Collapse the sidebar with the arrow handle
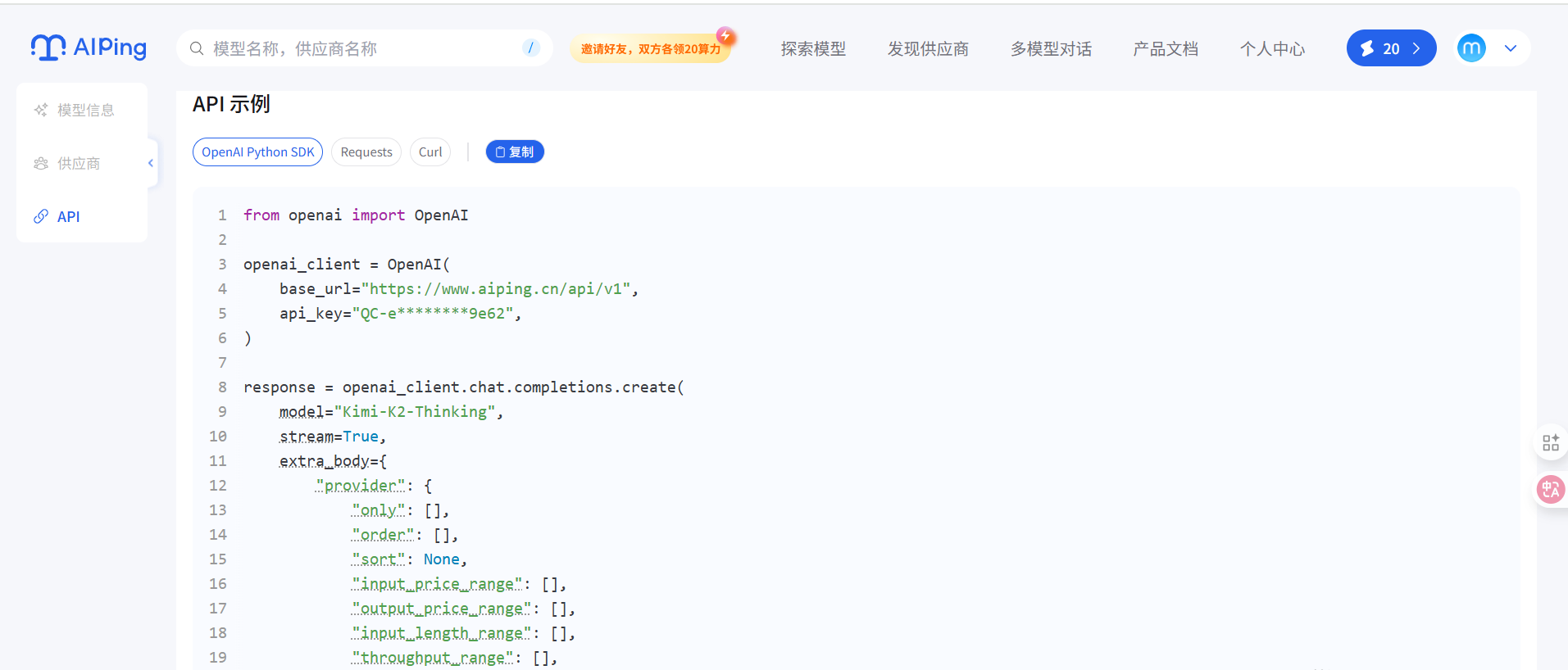This screenshot has height=670, width=1568. pos(151,163)
